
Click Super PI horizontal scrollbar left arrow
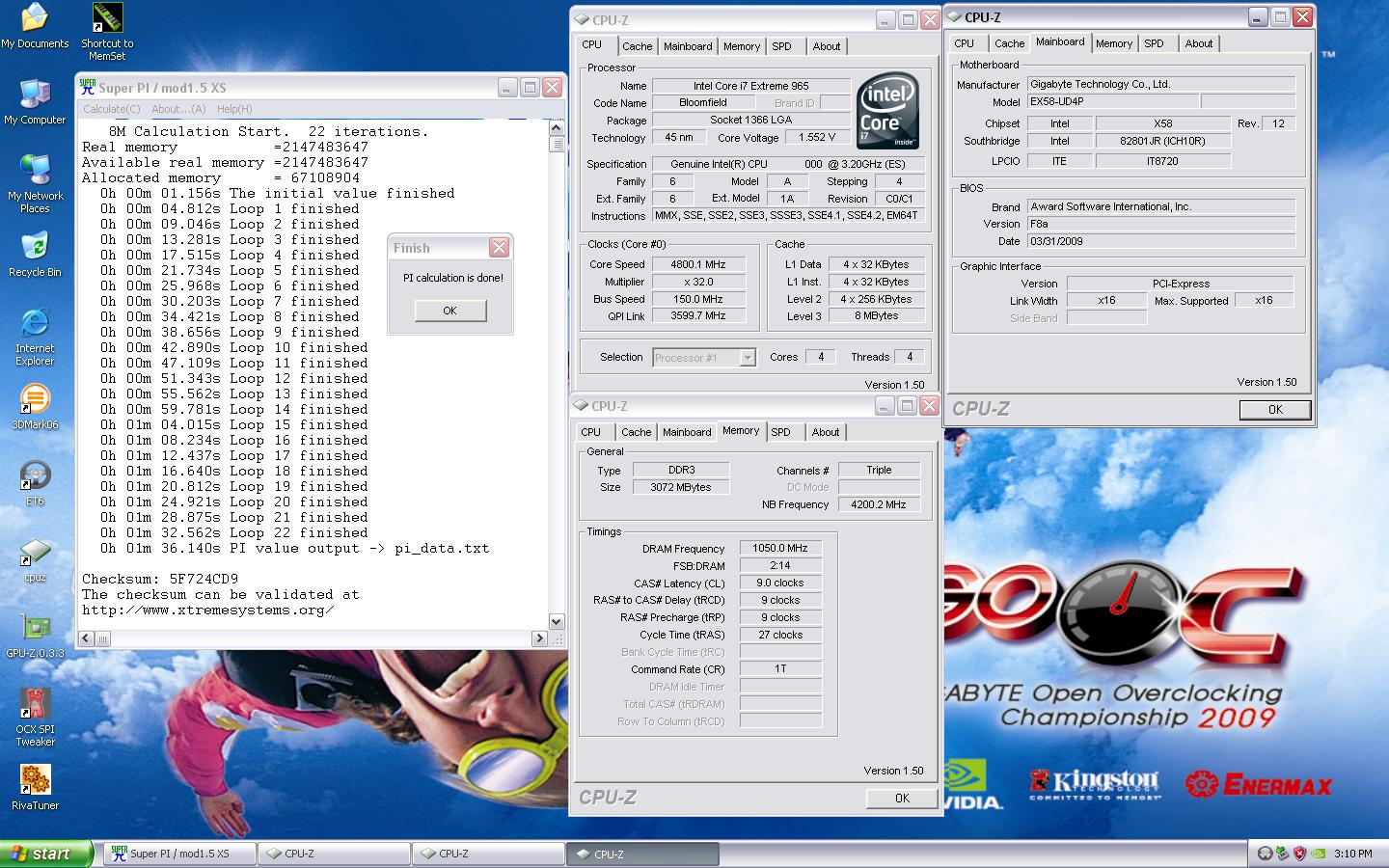(x=86, y=638)
